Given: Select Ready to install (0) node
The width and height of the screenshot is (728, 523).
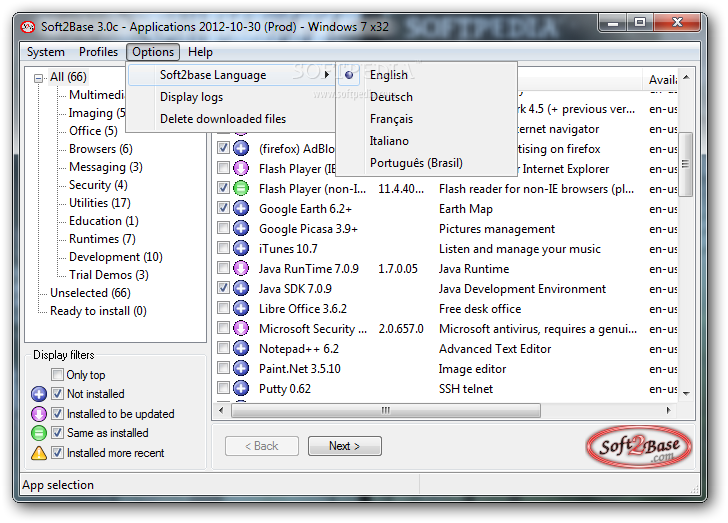Looking at the screenshot, I should click(98, 311).
